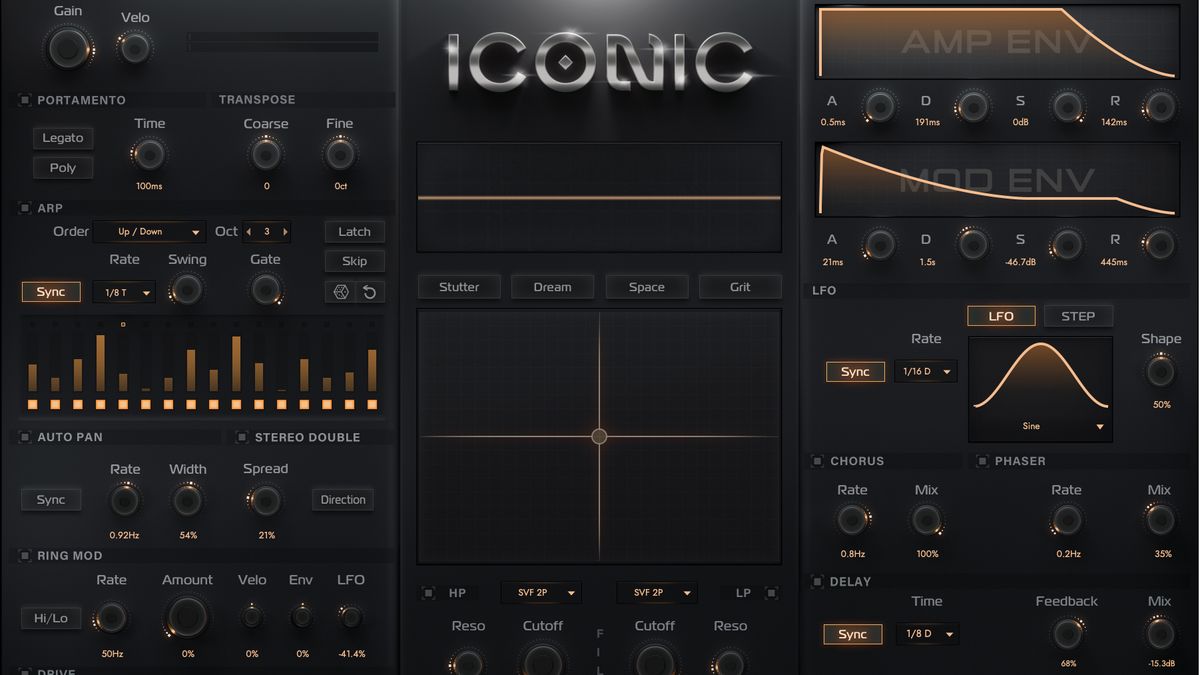Click the Stereo Double Spread knob
The height and width of the screenshot is (675, 1200).
265,500
